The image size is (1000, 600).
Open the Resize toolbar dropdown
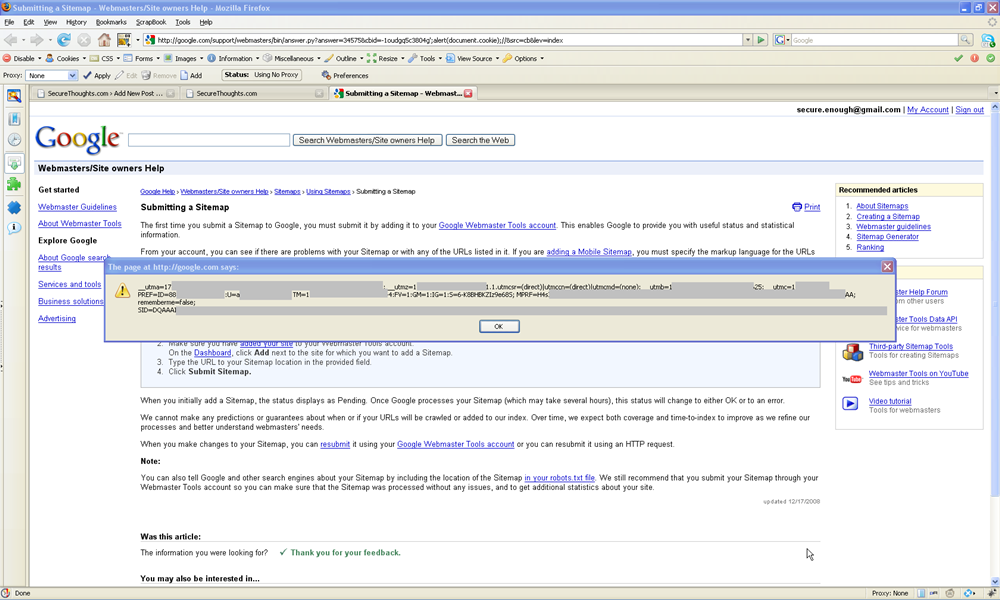click(386, 58)
